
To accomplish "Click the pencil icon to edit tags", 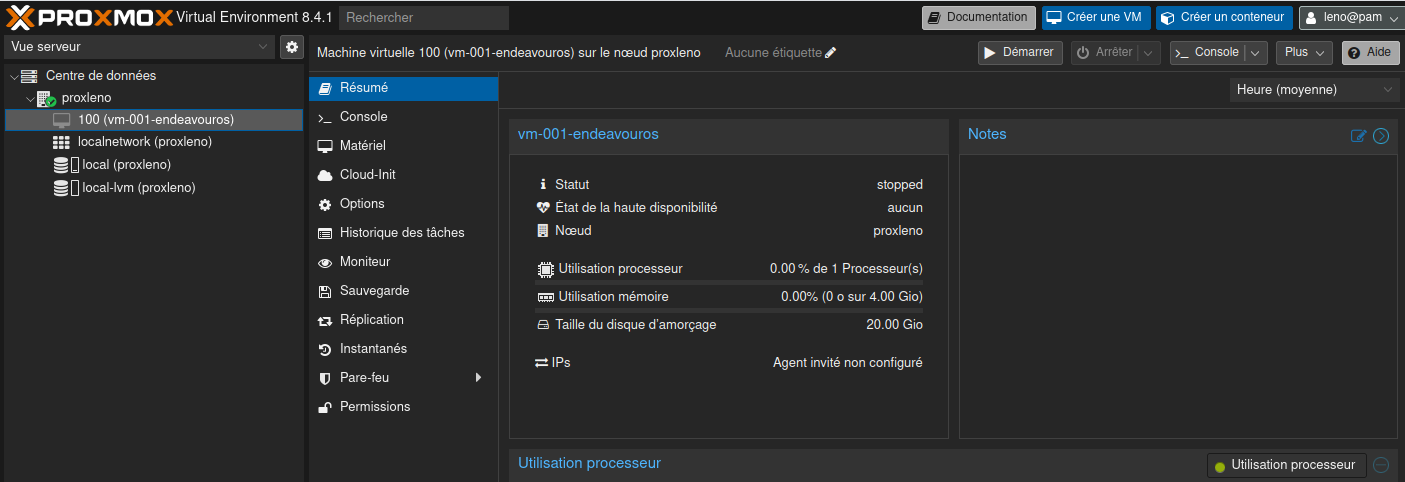I will pyautogui.click(x=831, y=53).
